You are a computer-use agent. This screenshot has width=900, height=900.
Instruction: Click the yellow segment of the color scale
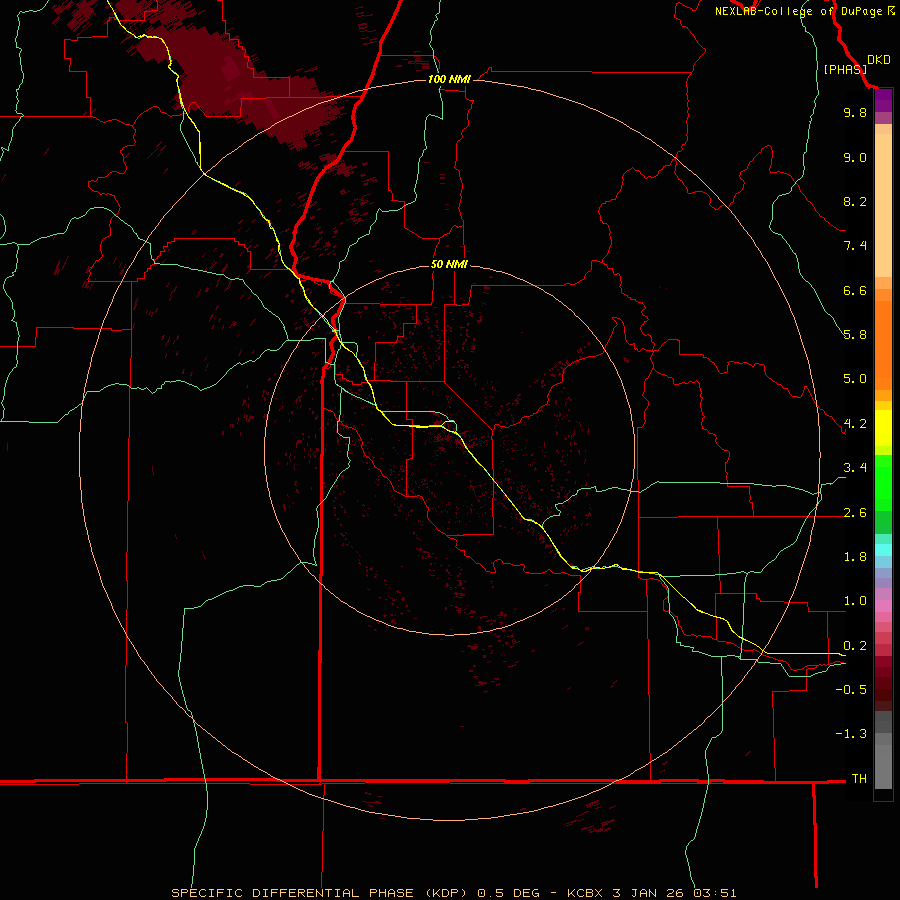883,428
